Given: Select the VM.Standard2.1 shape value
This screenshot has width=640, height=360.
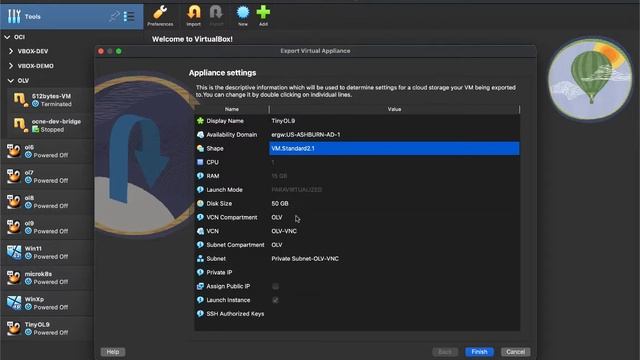Looking at the screenshot, I should (x=394, y=149).
